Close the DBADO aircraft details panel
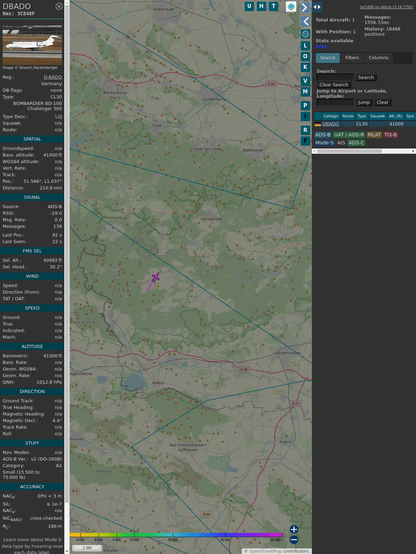The width and height of the screenshot is (416, 554). pyautogui.click(x=59, y=6)
